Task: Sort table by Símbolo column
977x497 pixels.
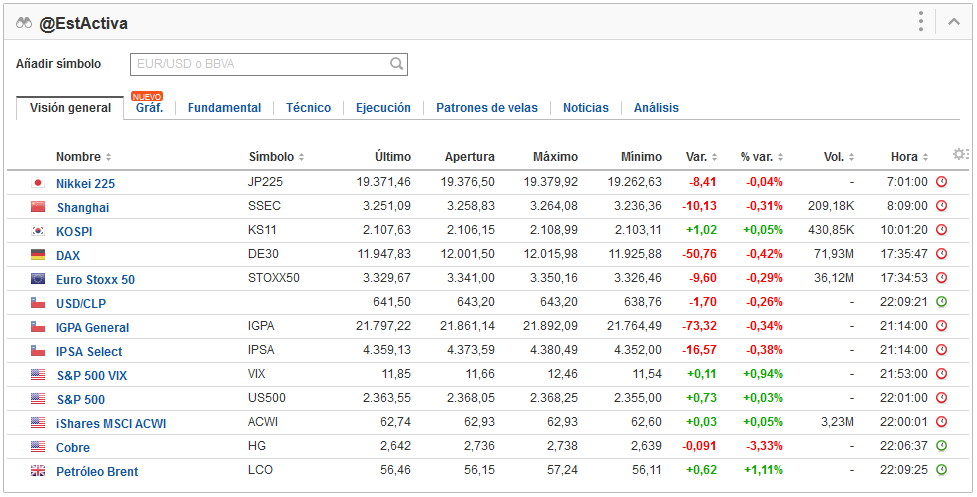Action: tap(277, 157)
